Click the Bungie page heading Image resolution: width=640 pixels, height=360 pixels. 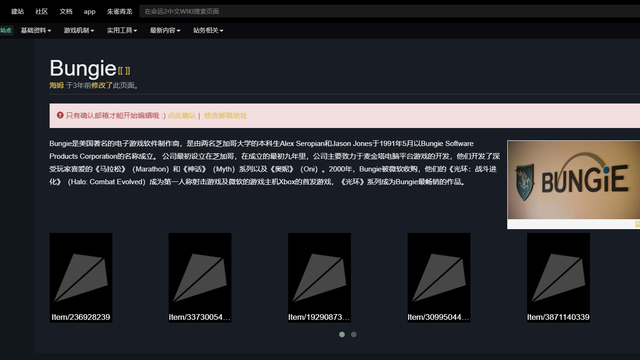(83, 68)
